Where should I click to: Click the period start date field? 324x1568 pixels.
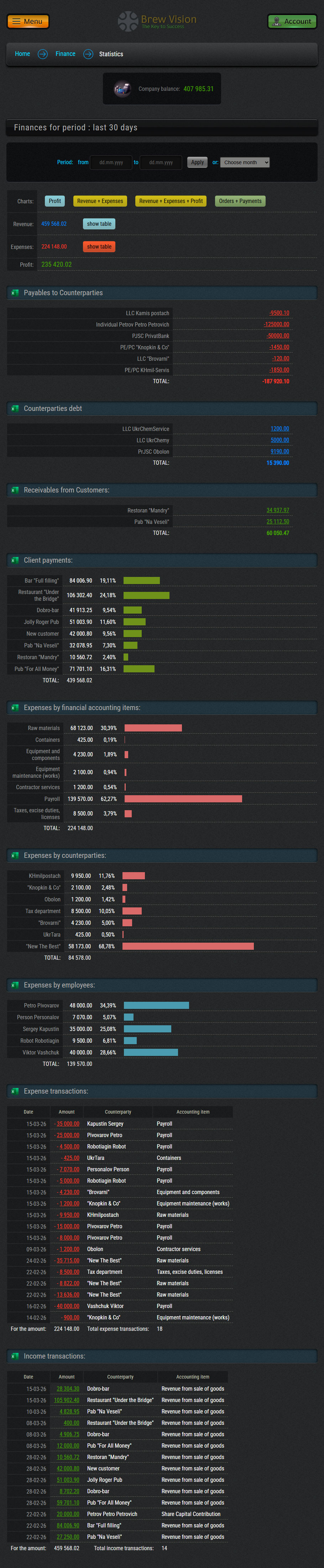111,162
